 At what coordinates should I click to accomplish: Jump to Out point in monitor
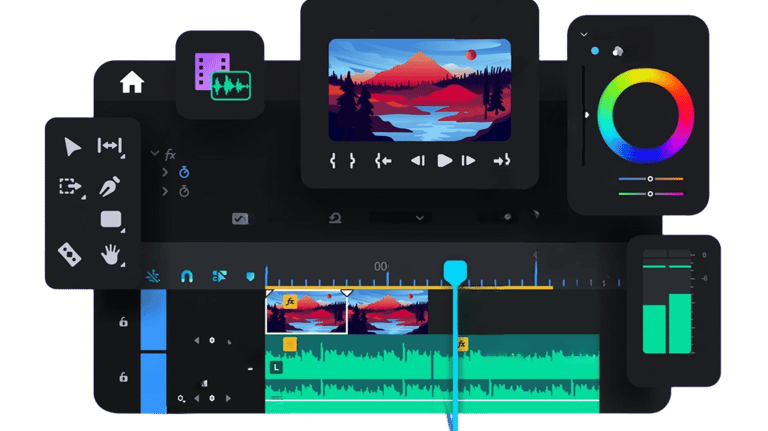[502, 161]
